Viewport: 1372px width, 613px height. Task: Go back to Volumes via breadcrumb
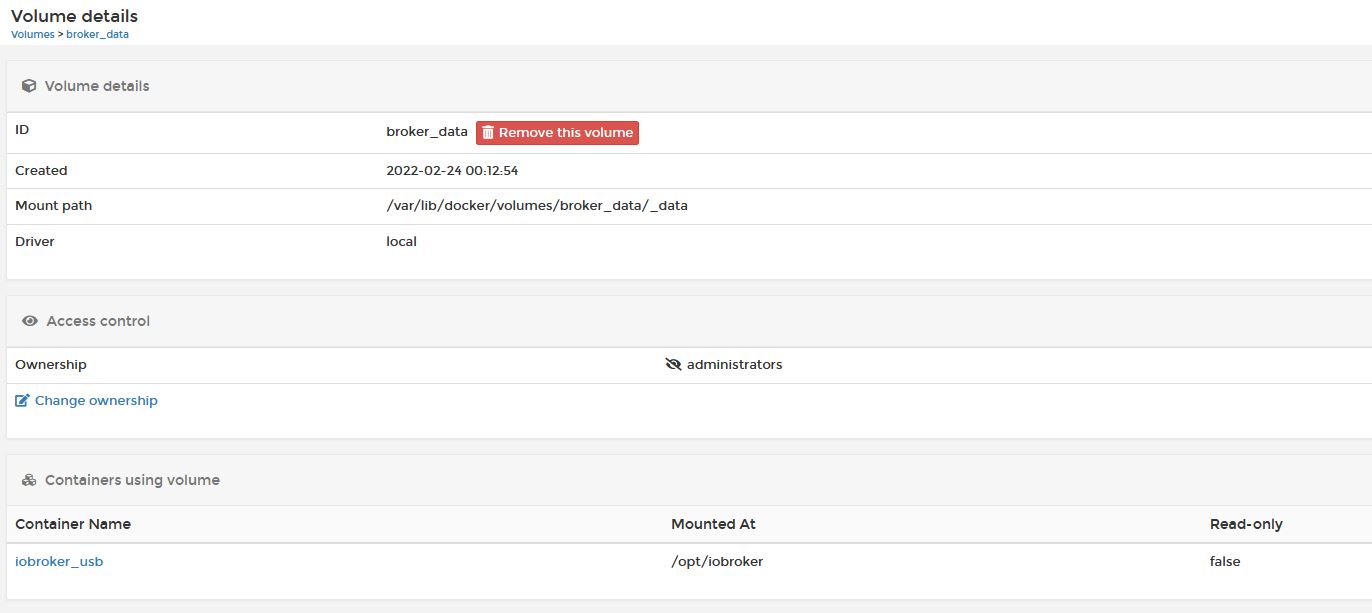[32, 34]
